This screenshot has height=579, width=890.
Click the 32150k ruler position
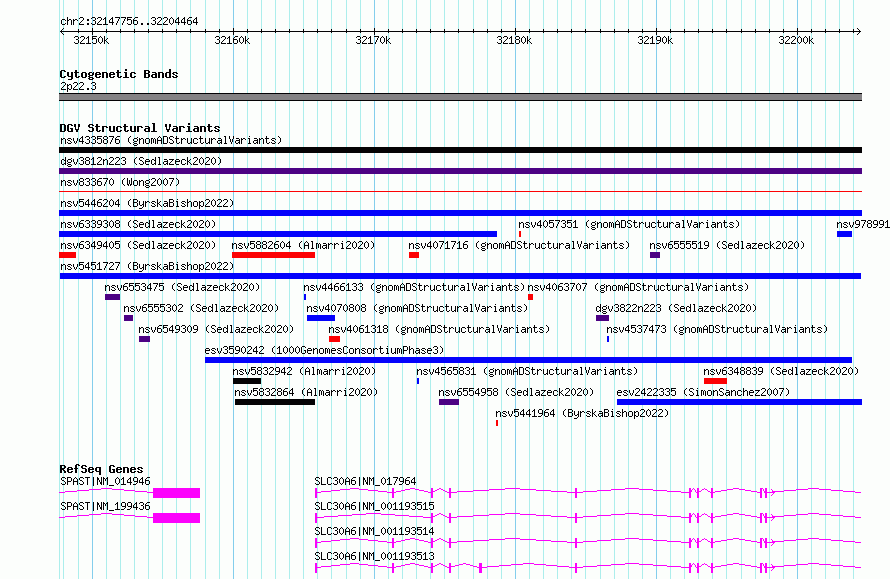coord(91,40)
